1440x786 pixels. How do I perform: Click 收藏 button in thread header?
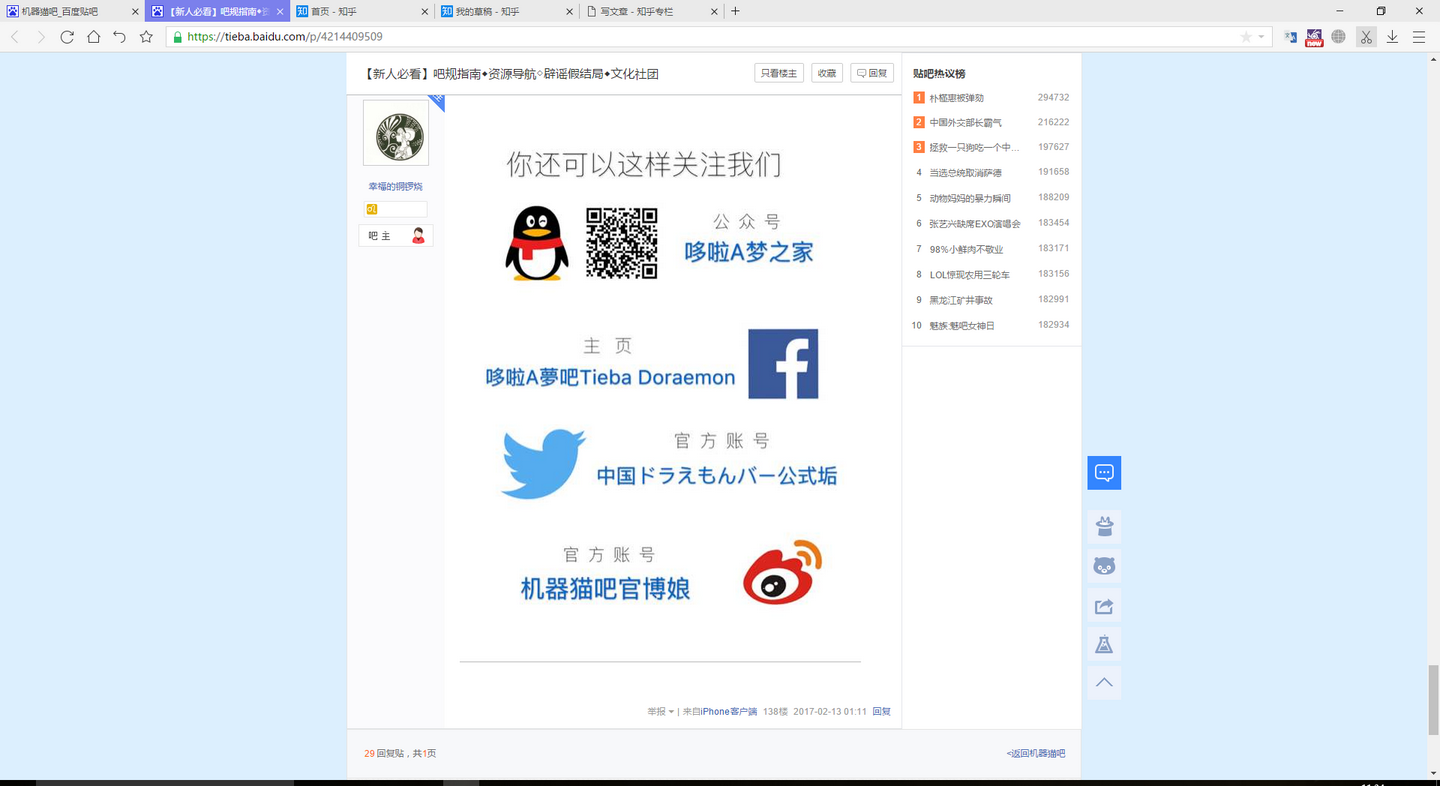click(827, 73)
